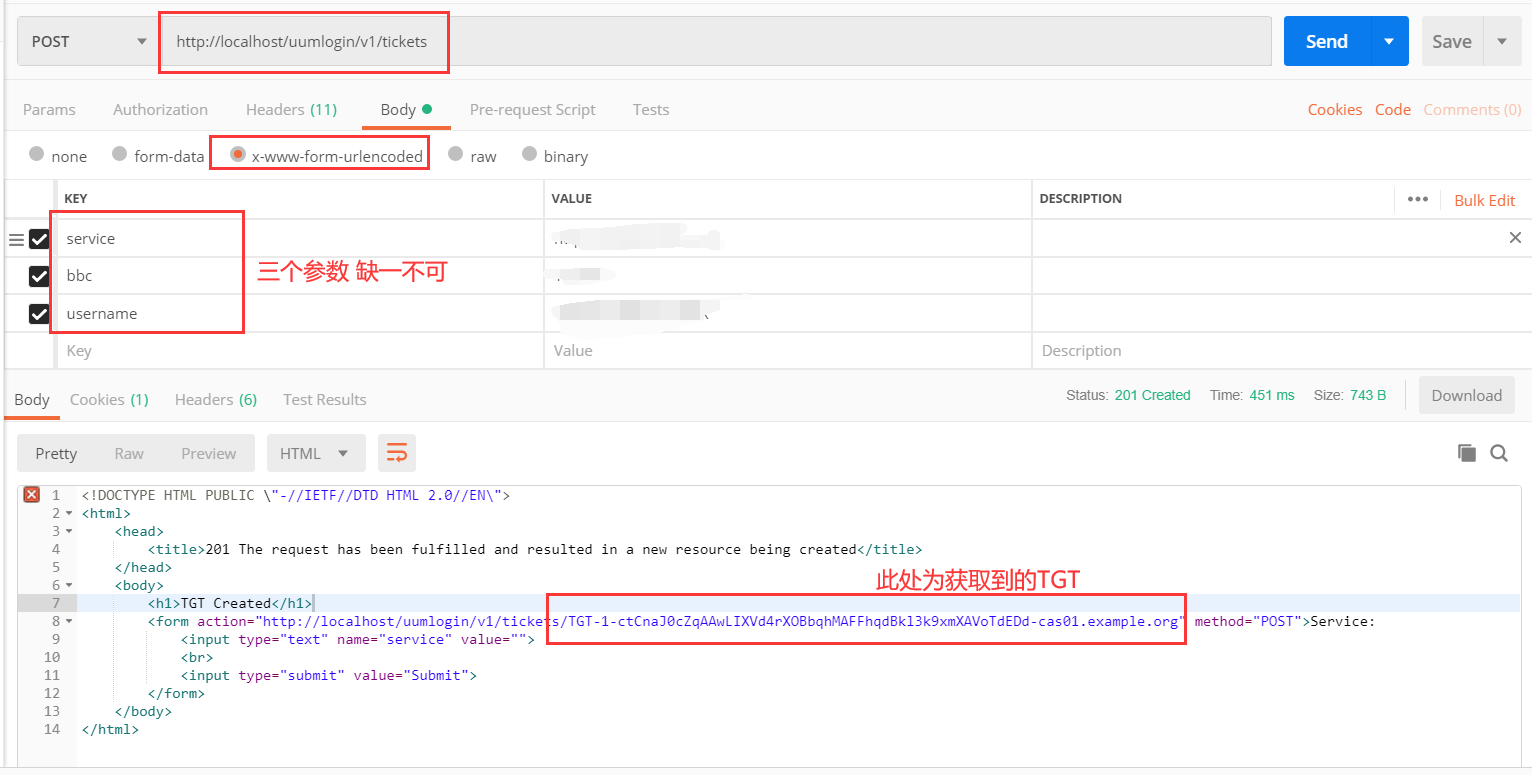The width and height of the screenshot is (1532, 775).
Task: Select the Raw view button
Action: (x=129, y=453)
